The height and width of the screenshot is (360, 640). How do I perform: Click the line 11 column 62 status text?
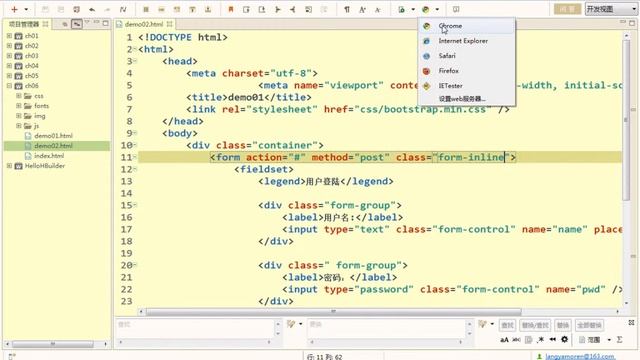[x=324, y=357]
